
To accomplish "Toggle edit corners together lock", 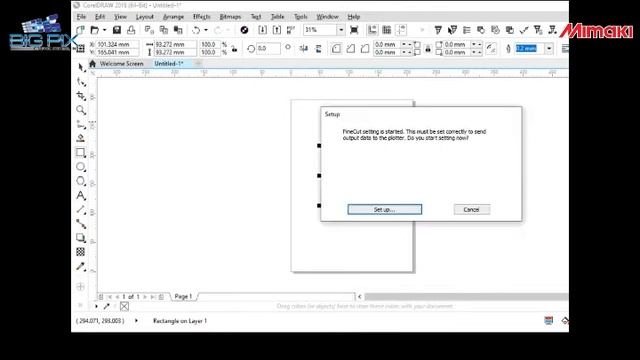I will coord(428,49).
